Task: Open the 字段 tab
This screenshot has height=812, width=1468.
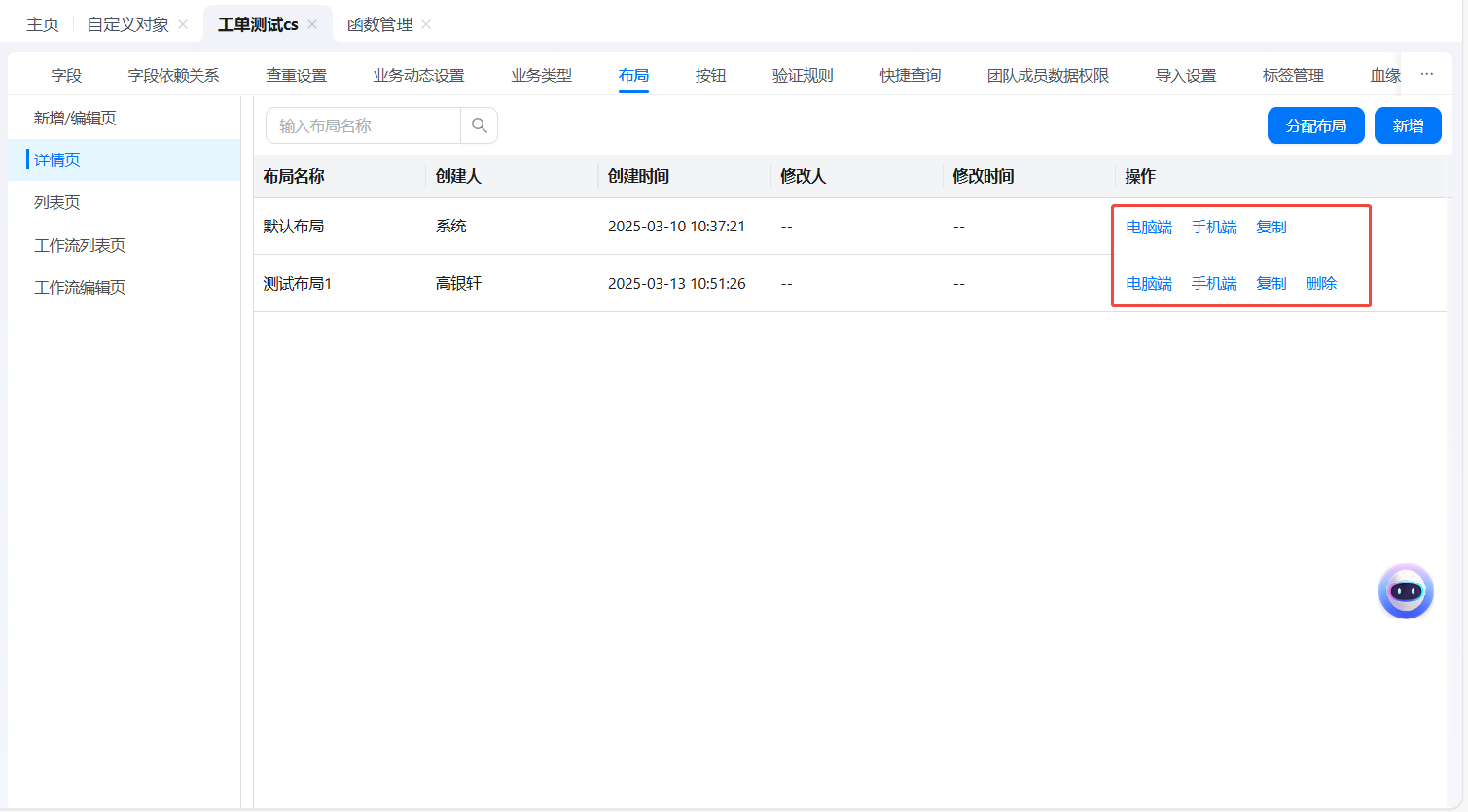Action: click(x=66, y=75)
